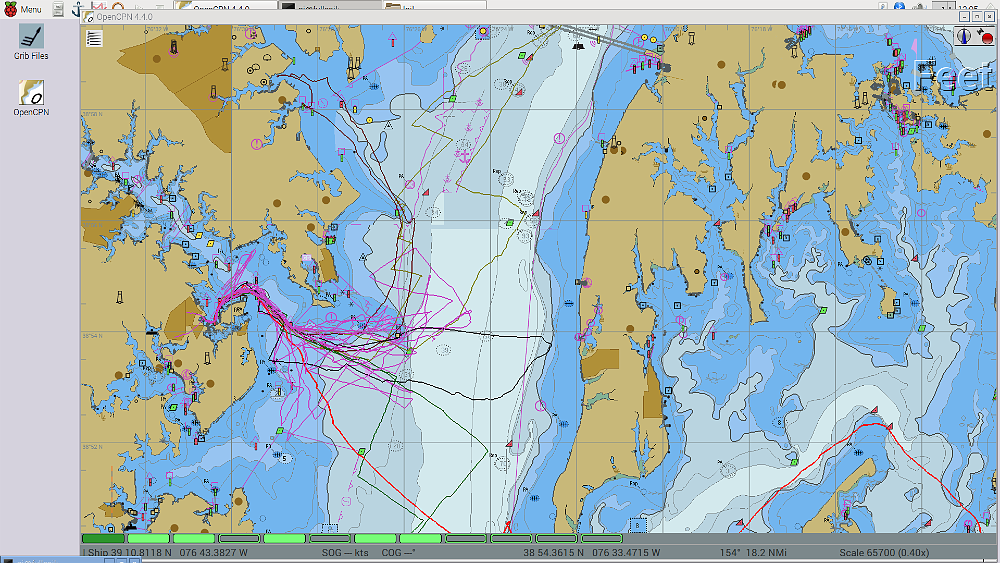This screenshot has height=563, width=1000.
Task: Open the network tray icon
Action: [918, 8]
